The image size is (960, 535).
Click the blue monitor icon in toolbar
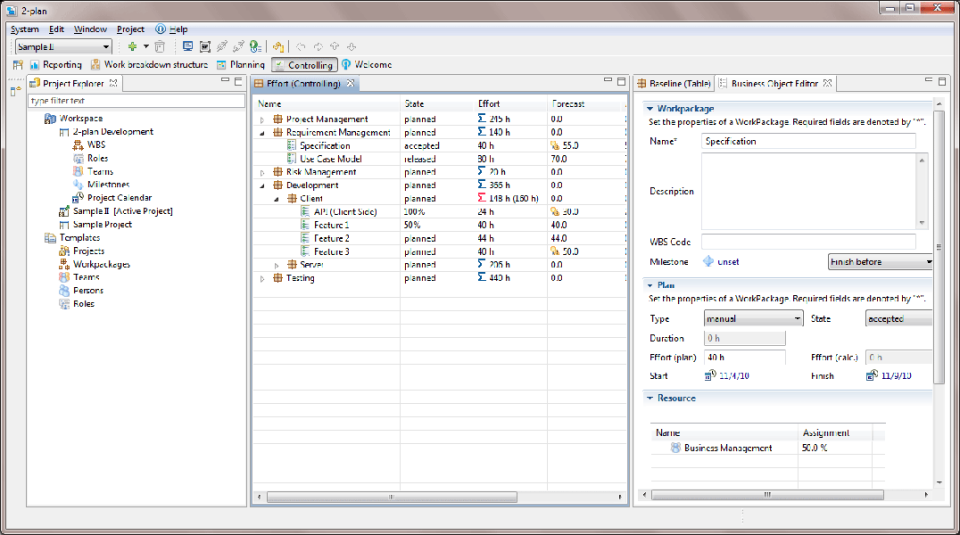(x=188, y=47)
